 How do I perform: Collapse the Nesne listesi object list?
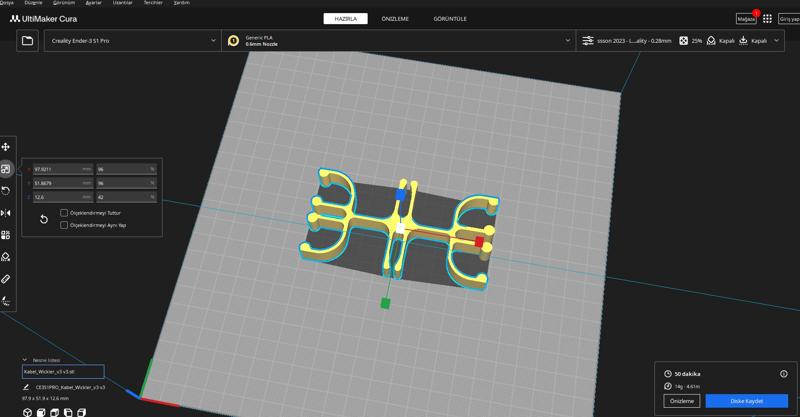point(24,360)
